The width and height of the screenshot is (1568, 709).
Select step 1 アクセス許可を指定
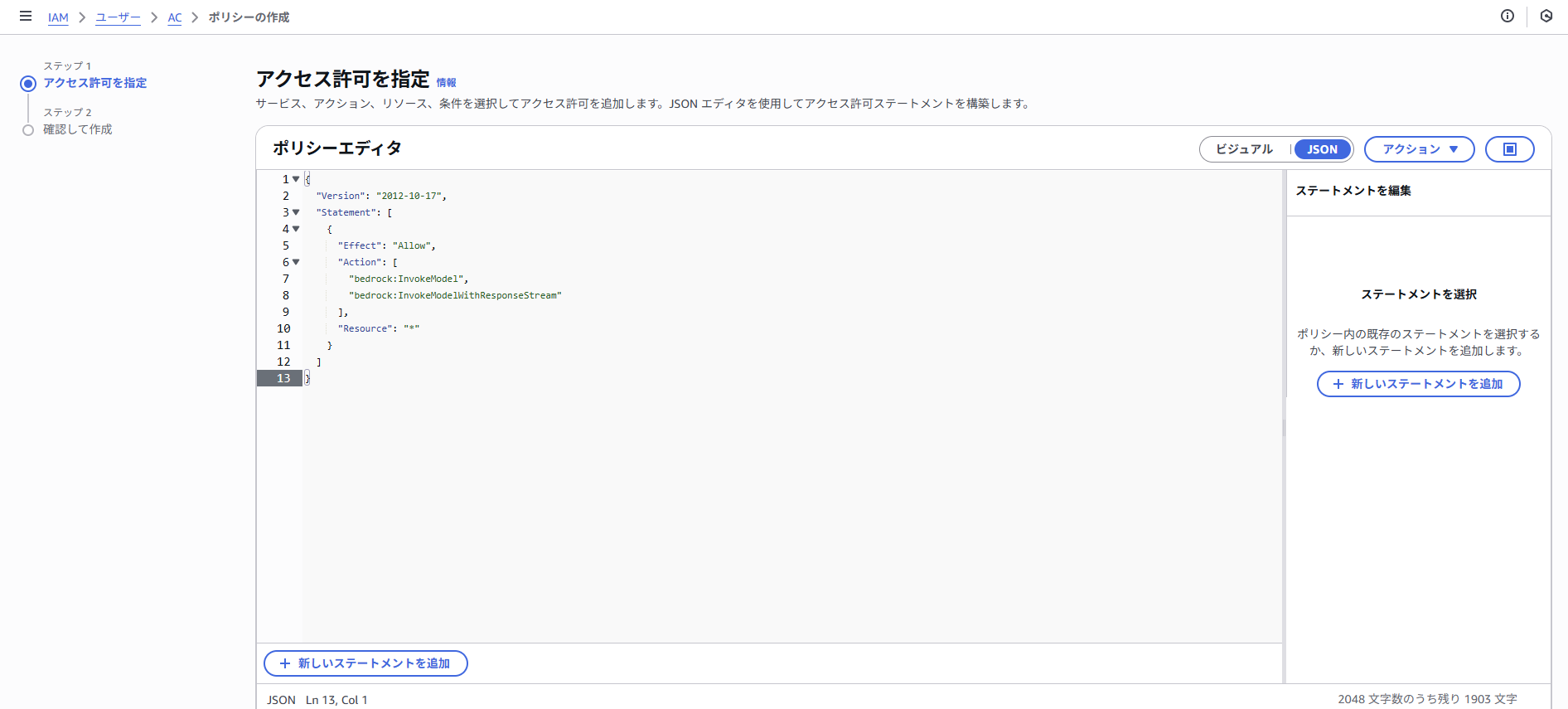[95, 83]
